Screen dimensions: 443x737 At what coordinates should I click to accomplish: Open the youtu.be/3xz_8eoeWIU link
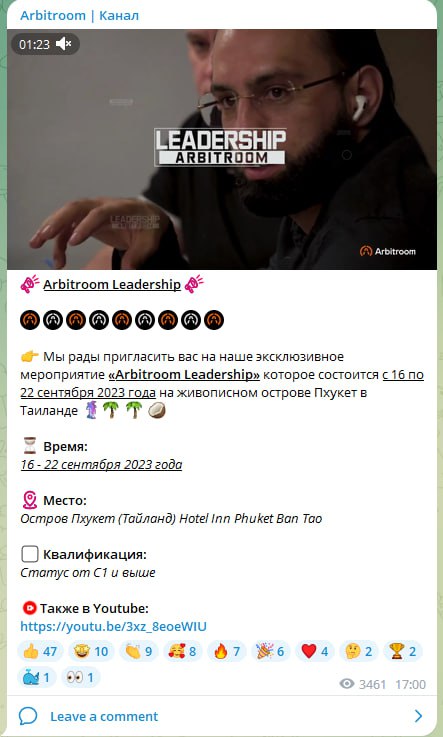[113, 627]
